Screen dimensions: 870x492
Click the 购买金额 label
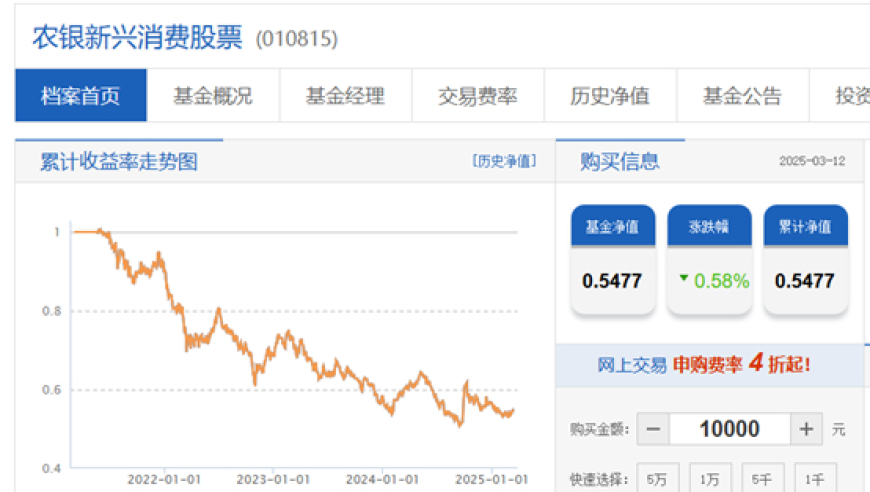599,429
